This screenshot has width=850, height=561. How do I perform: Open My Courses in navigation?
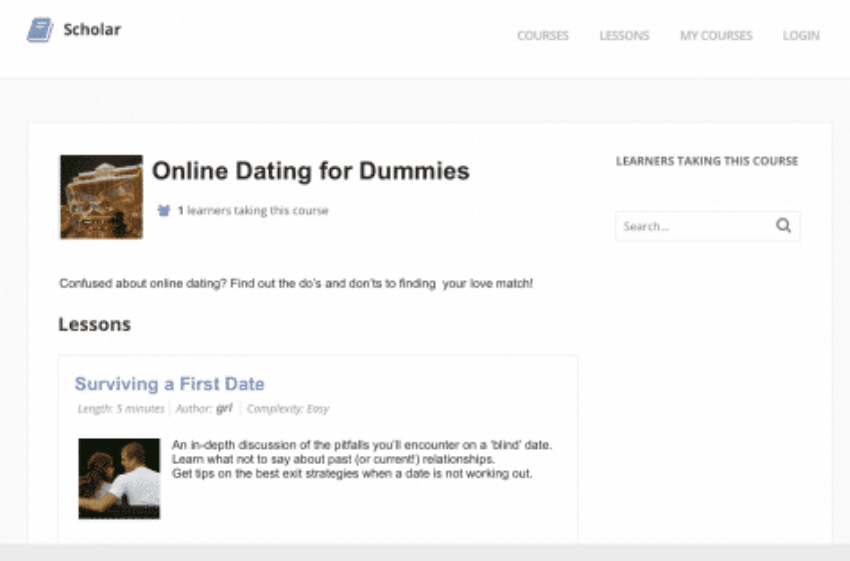click(x=716, y=36)
